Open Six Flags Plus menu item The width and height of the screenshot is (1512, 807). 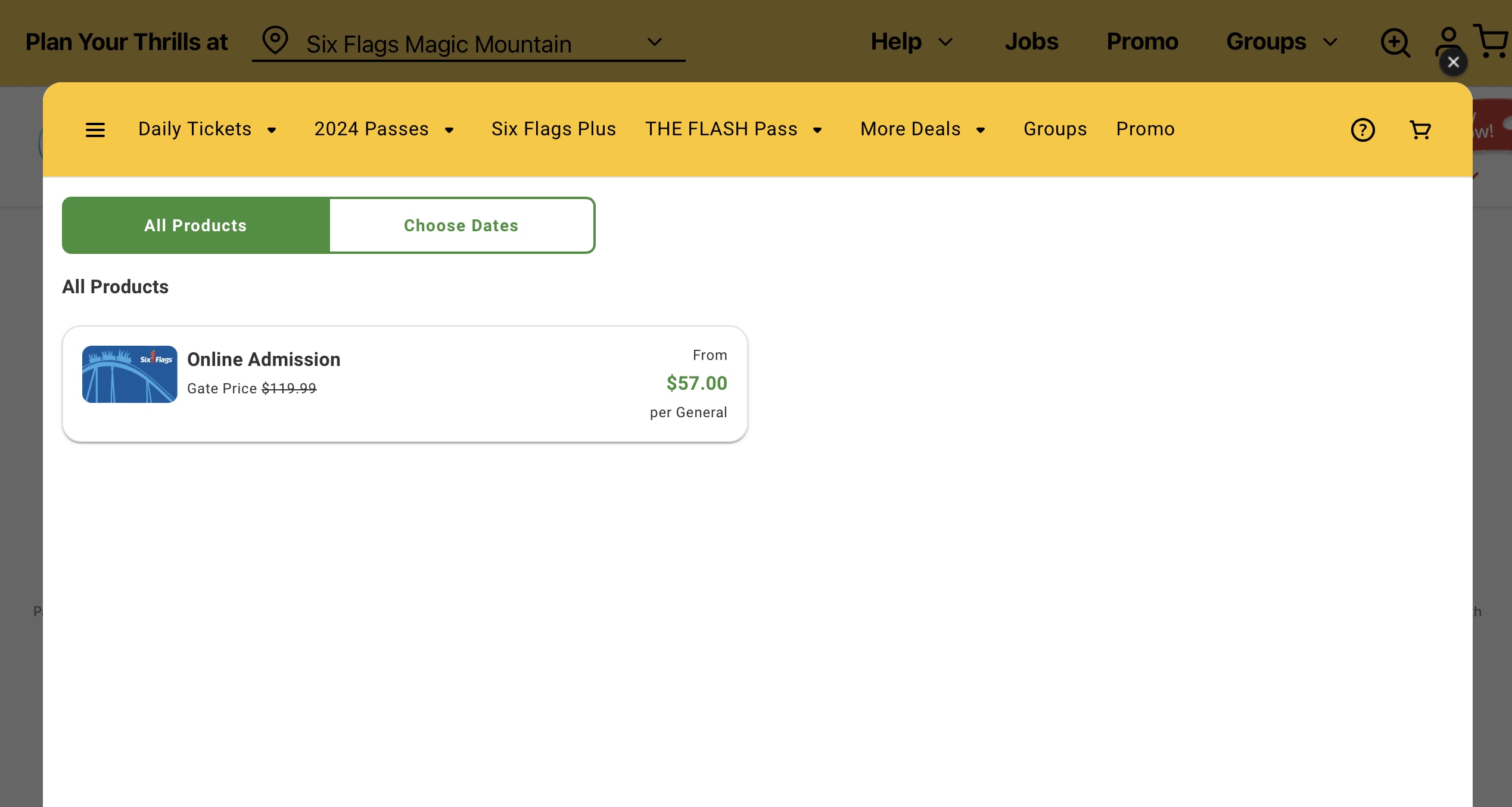pos(553,129)
